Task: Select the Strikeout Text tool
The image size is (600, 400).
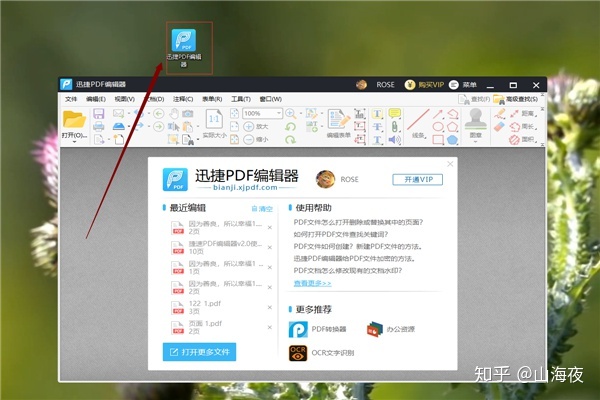Action: [377, 127]
